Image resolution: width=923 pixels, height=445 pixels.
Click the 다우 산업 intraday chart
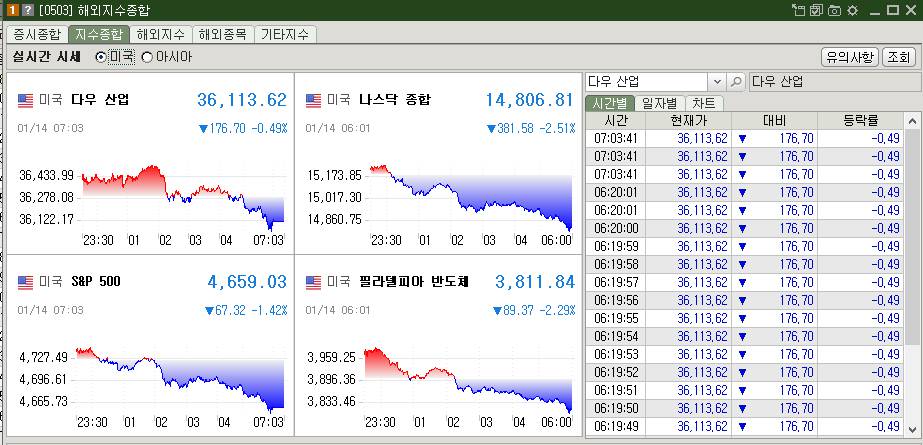[182, 197]
